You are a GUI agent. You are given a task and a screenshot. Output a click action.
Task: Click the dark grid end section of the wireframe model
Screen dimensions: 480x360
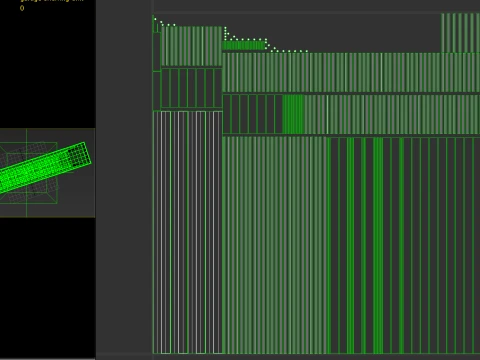tap(78, 155)
